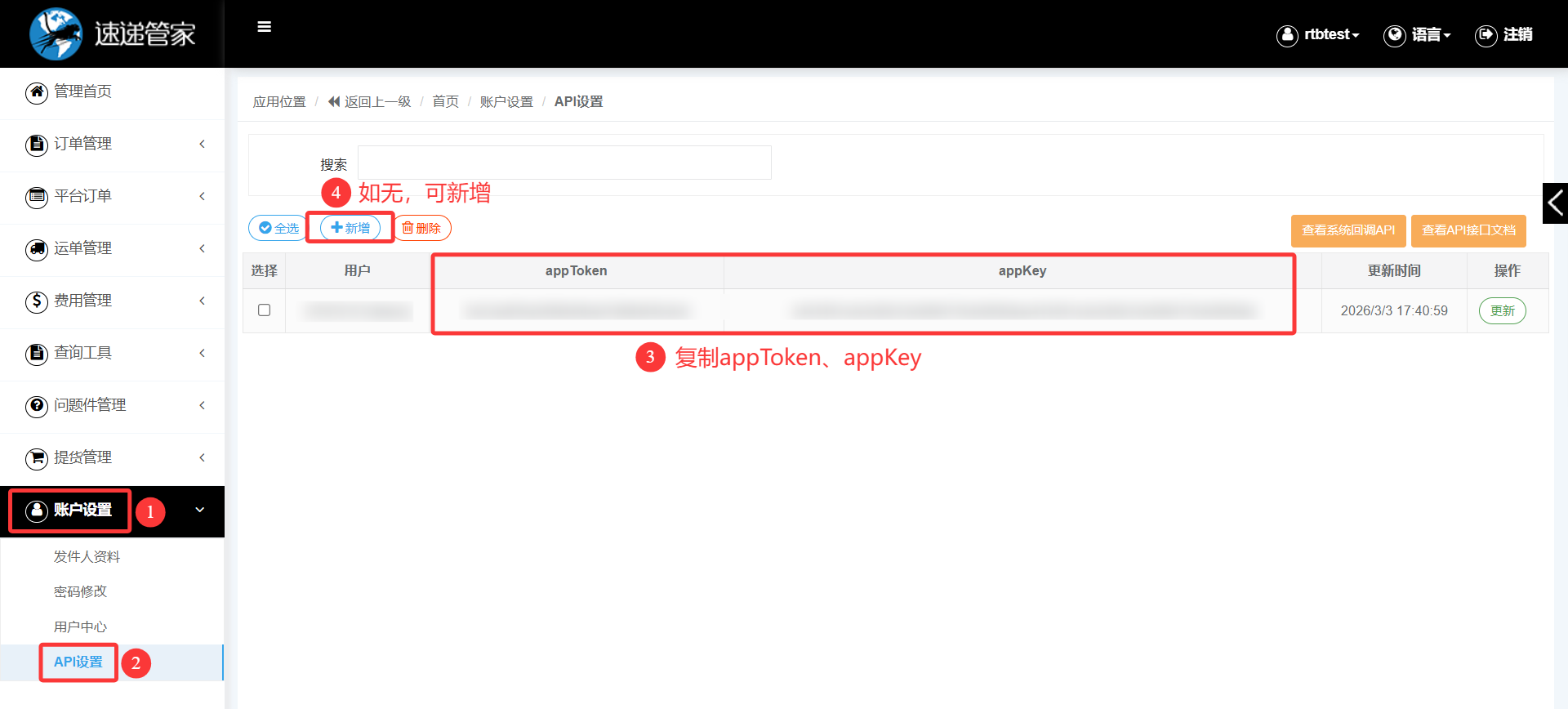Click the 用户 column header

(358, 270)
